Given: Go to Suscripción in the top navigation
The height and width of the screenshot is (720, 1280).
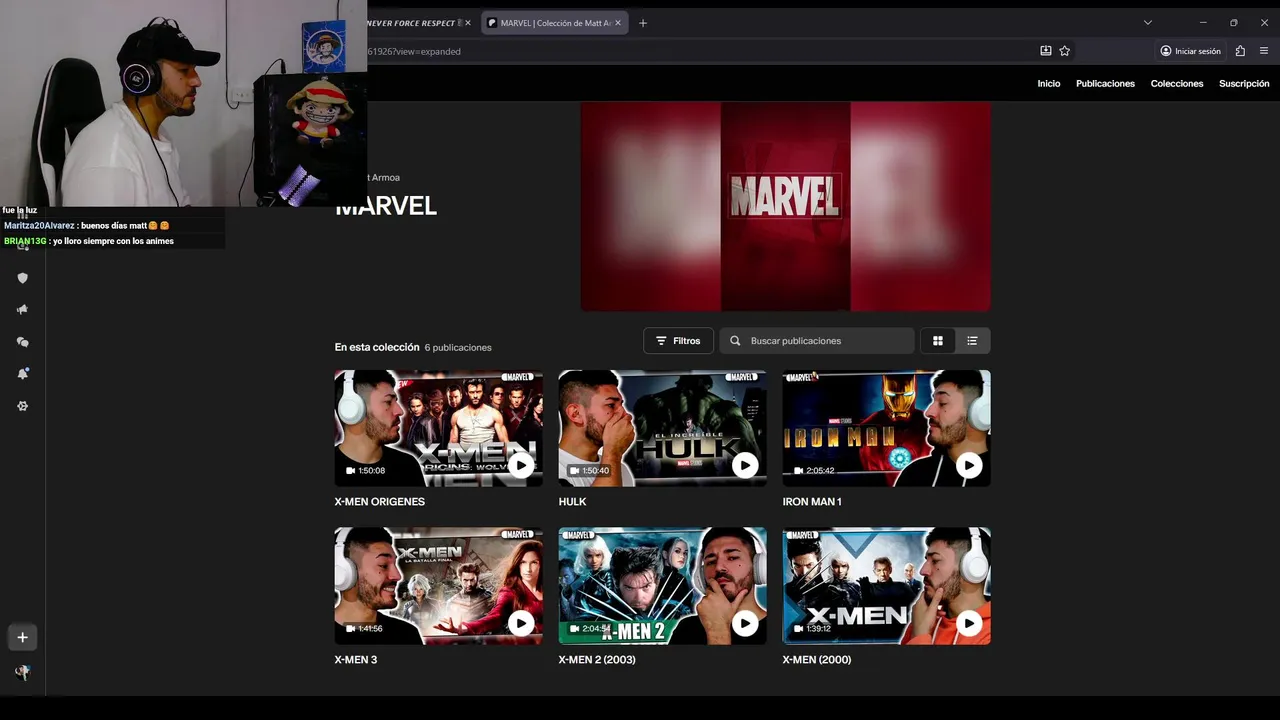Looking at the screenshot, I should [1244, 84].
